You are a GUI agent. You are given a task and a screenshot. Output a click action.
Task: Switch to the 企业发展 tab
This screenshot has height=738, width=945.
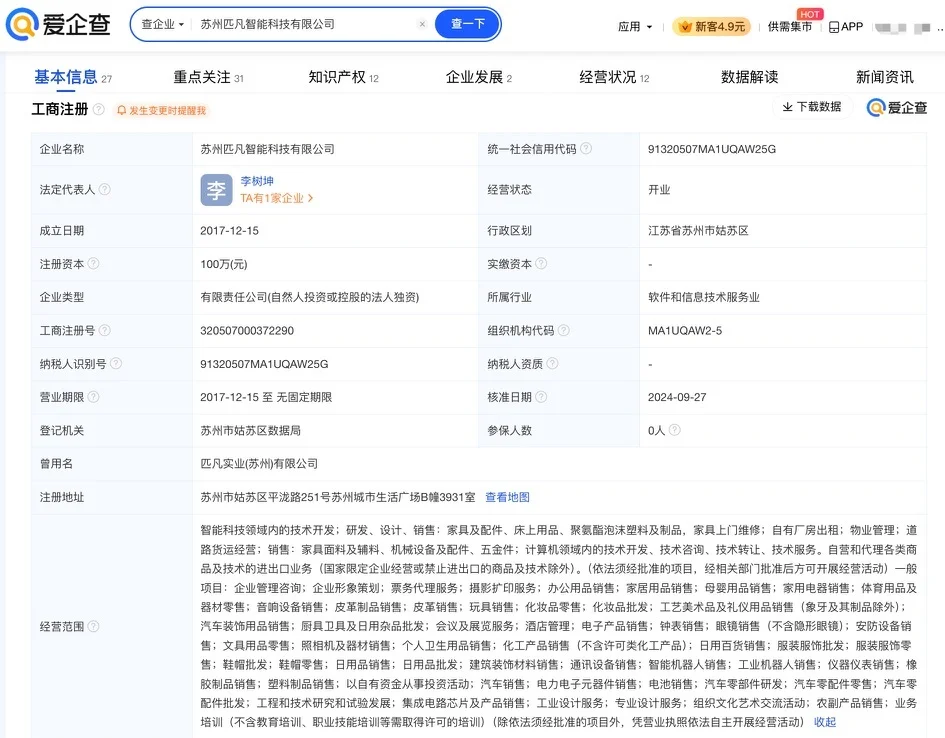tap(479, 77)
